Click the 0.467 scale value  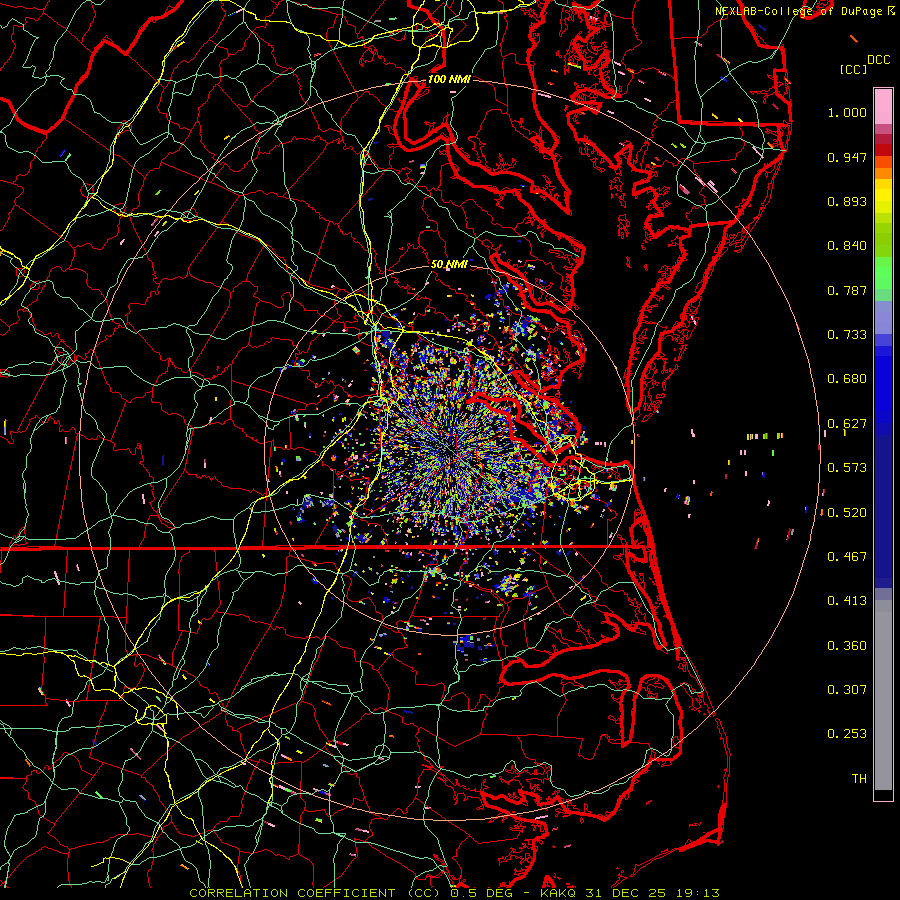coord(847,557)
